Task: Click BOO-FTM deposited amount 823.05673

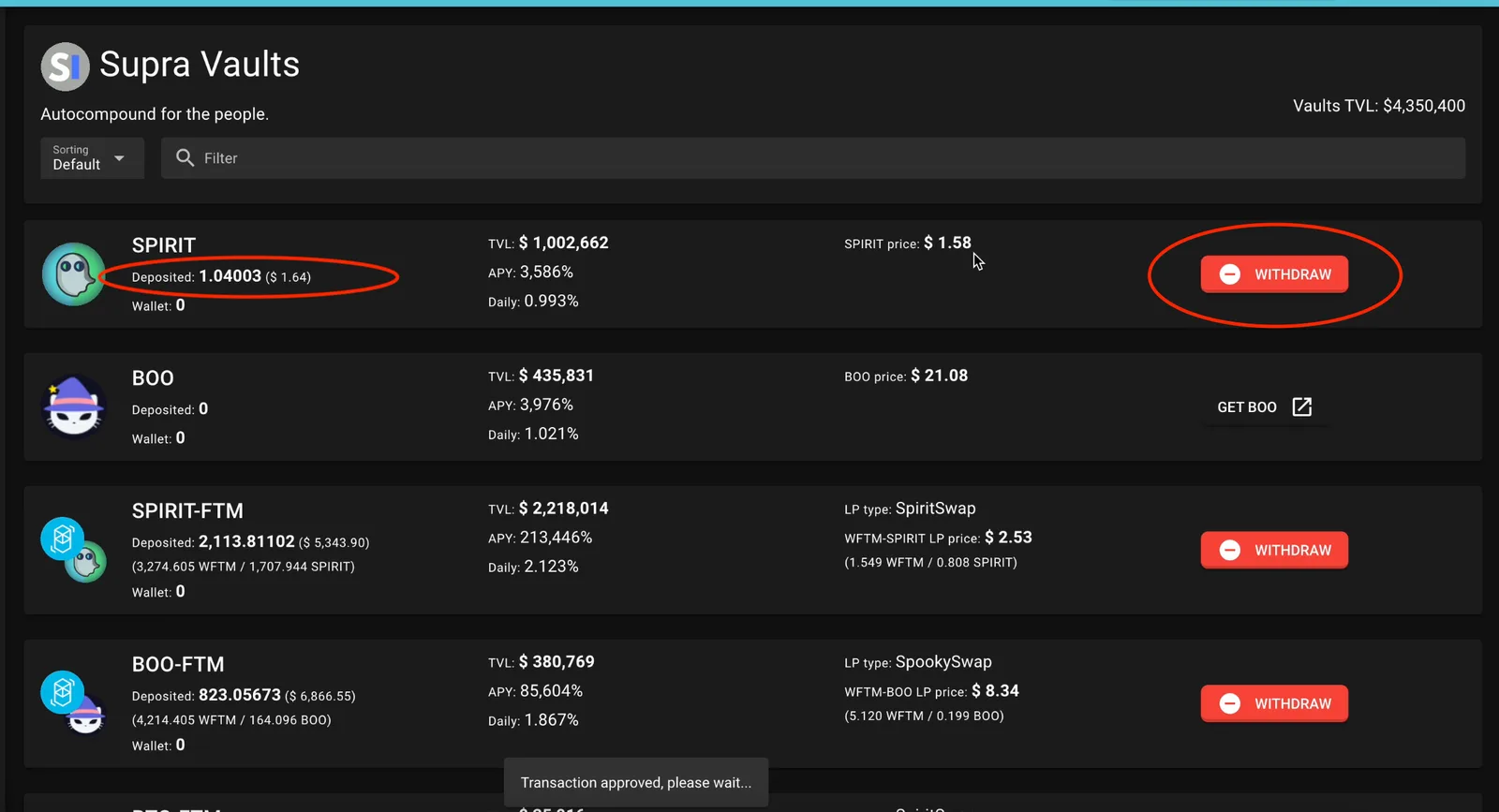Action: click(x=240, y=695)
